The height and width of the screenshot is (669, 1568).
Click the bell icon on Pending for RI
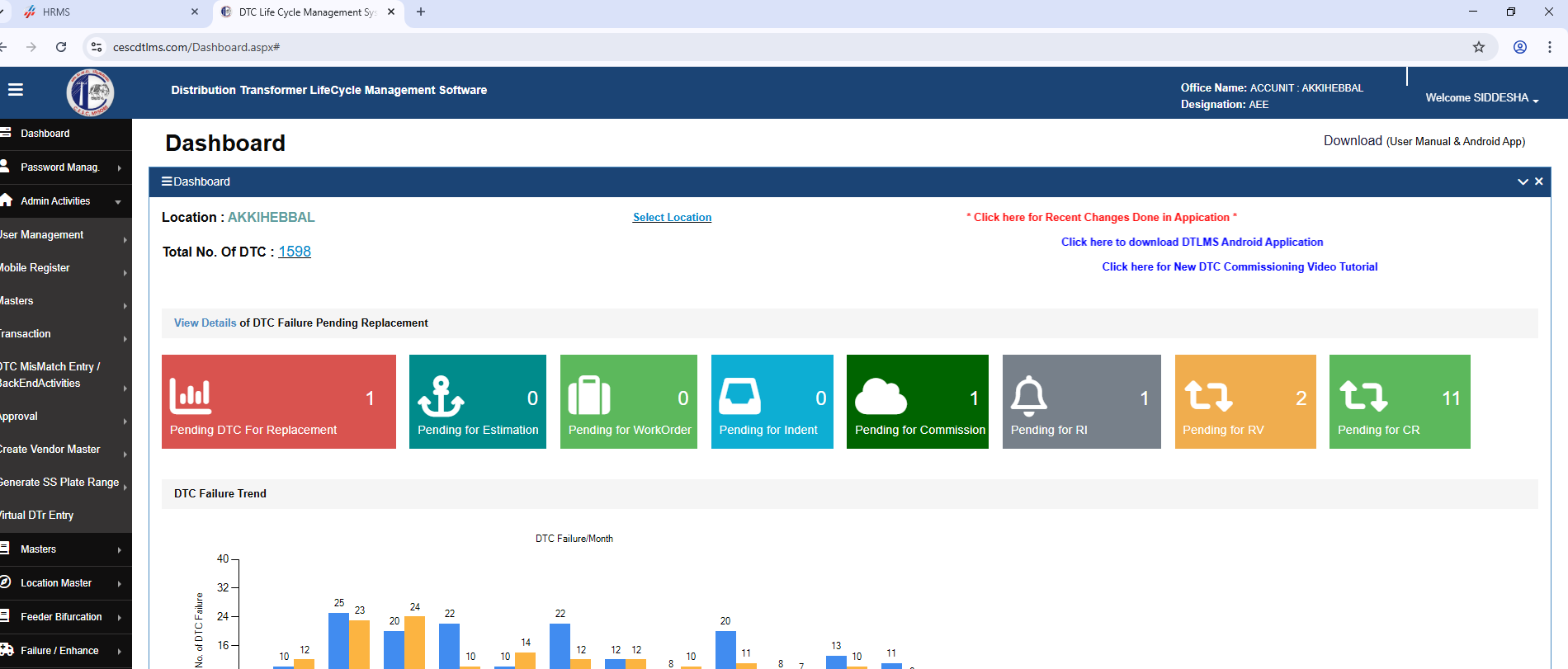[x=1028, y=396]
